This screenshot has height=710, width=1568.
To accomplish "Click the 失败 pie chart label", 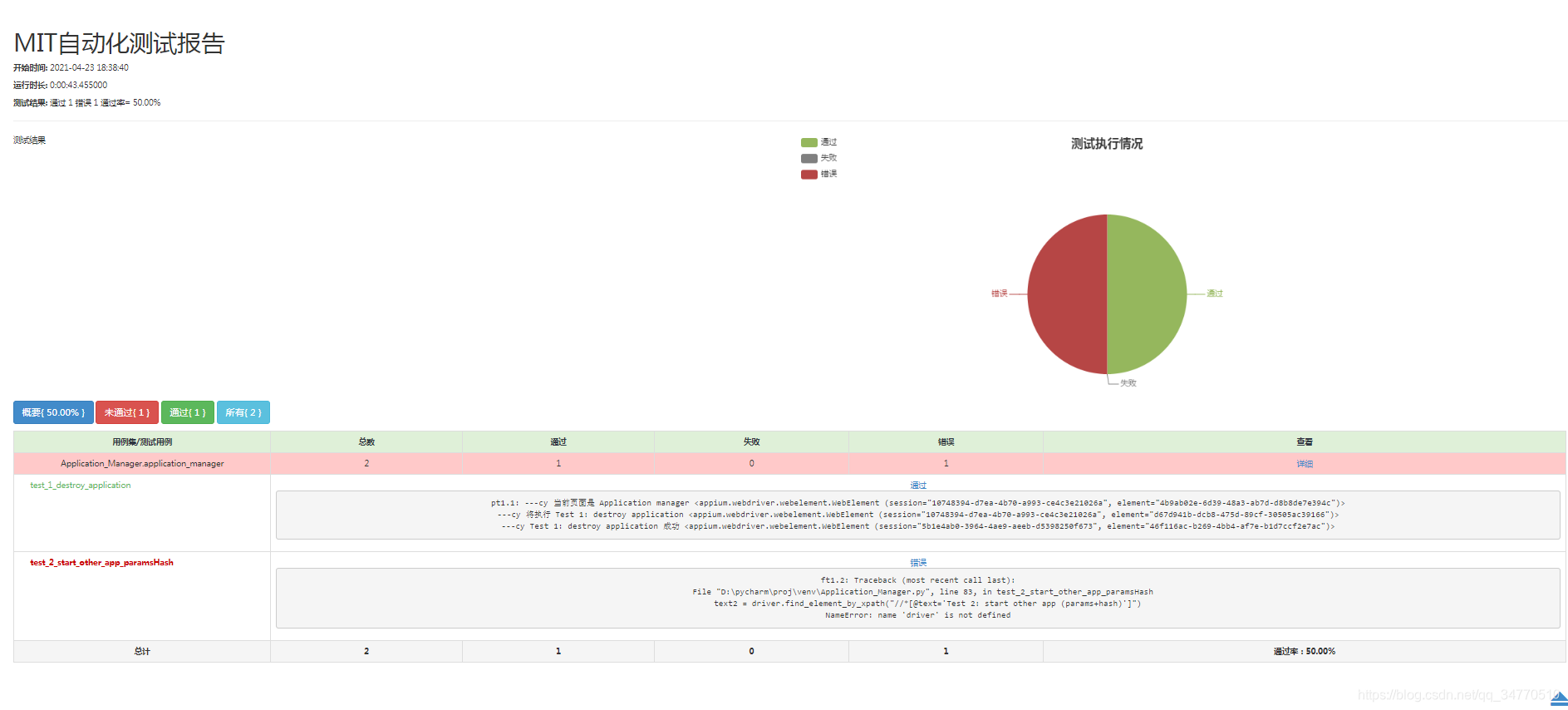I will click(1128, 383).
